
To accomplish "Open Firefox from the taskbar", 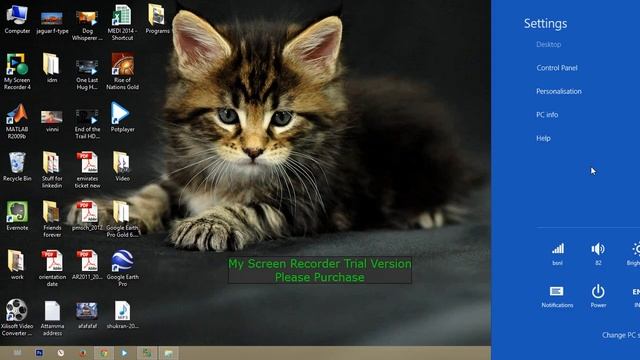I will 83,353.
